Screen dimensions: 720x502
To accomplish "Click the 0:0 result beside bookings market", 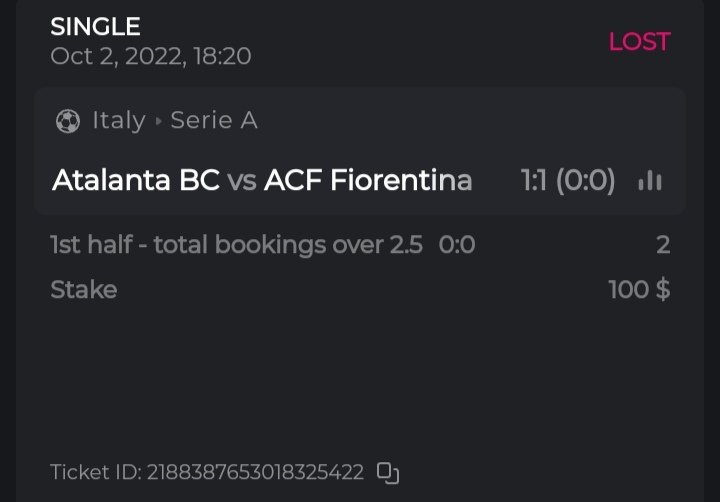I will click(457, 245).
